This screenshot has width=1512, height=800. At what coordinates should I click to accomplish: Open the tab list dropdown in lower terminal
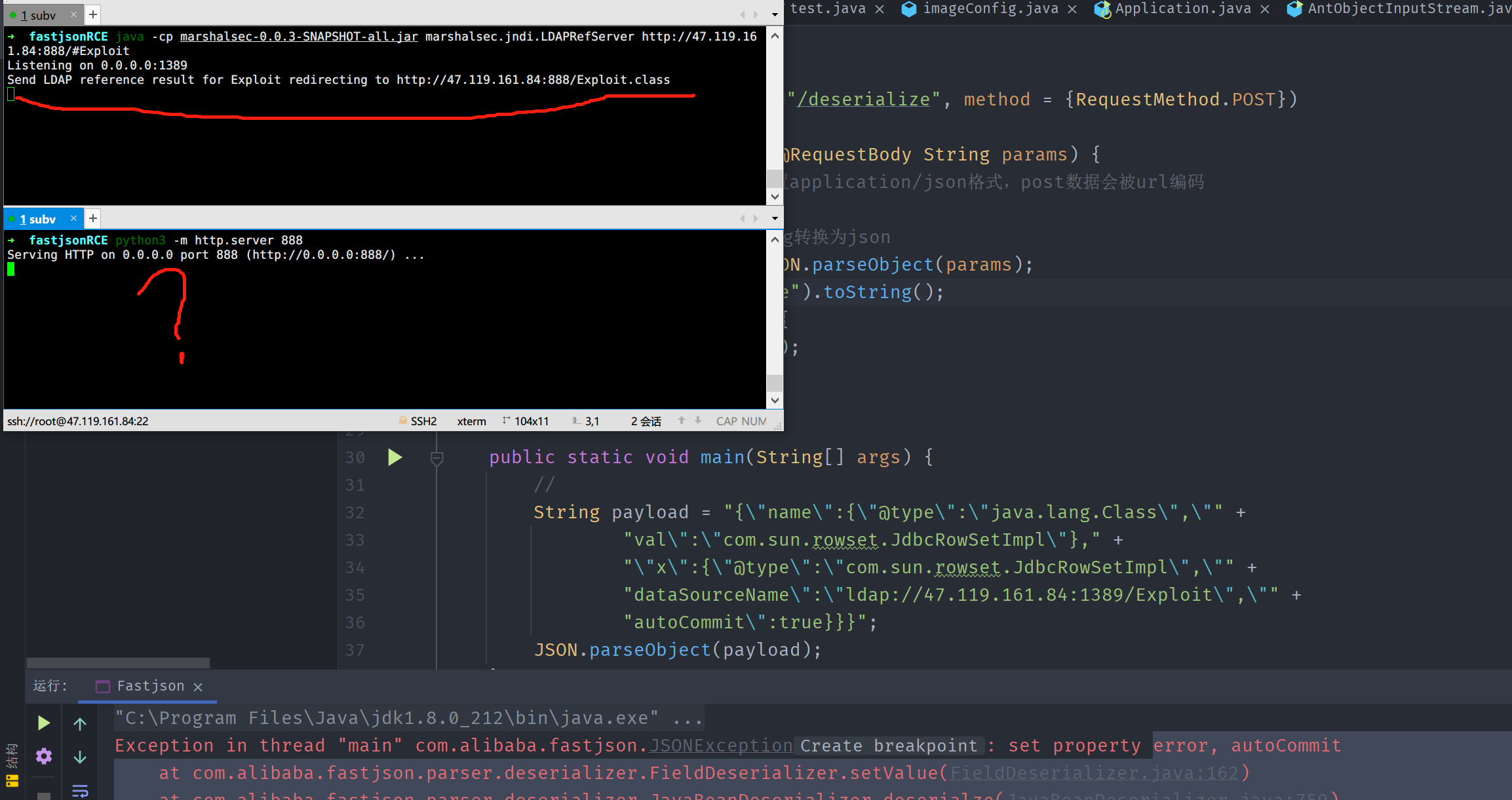(x=775, y=218)
